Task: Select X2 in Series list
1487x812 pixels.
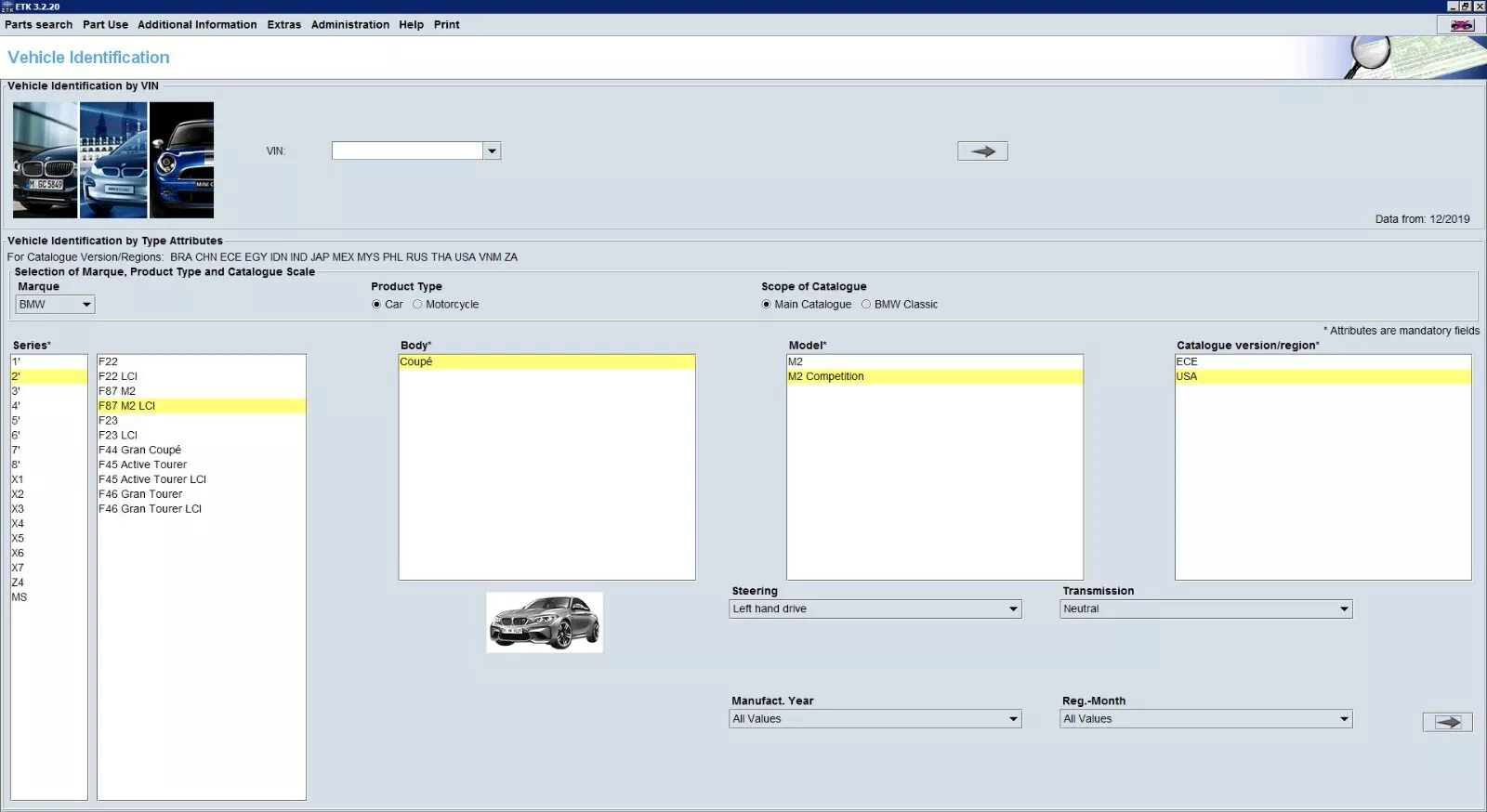Action: pos(49,494)
